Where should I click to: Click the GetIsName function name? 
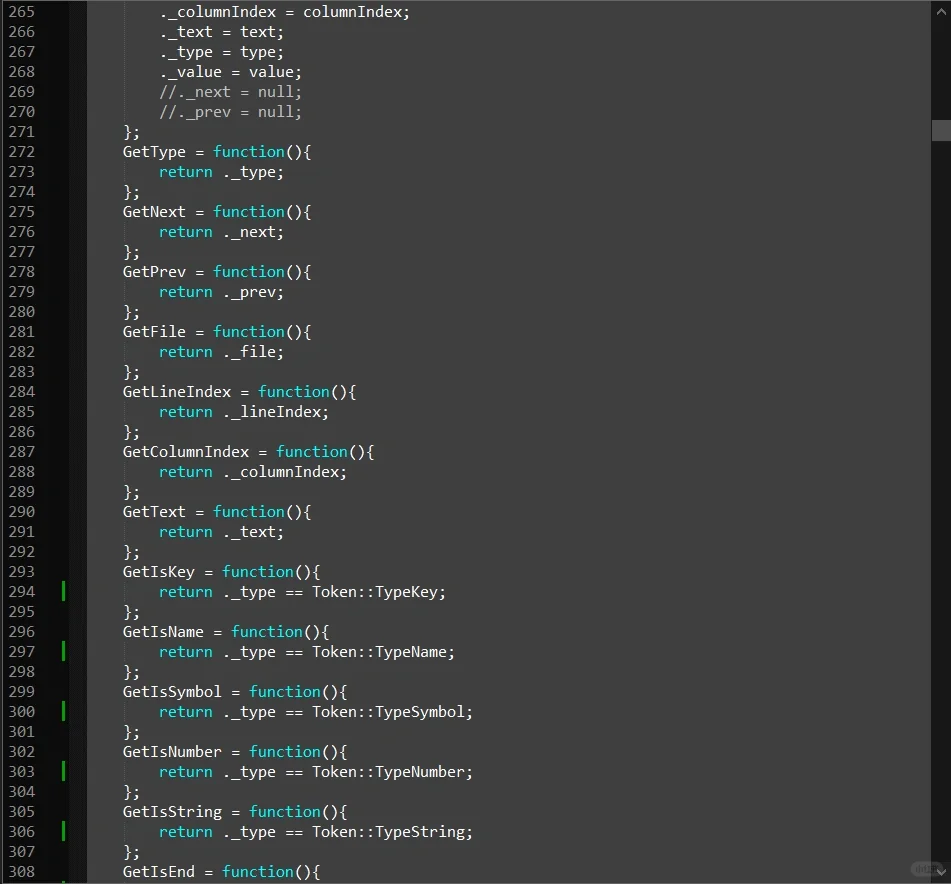163,632
